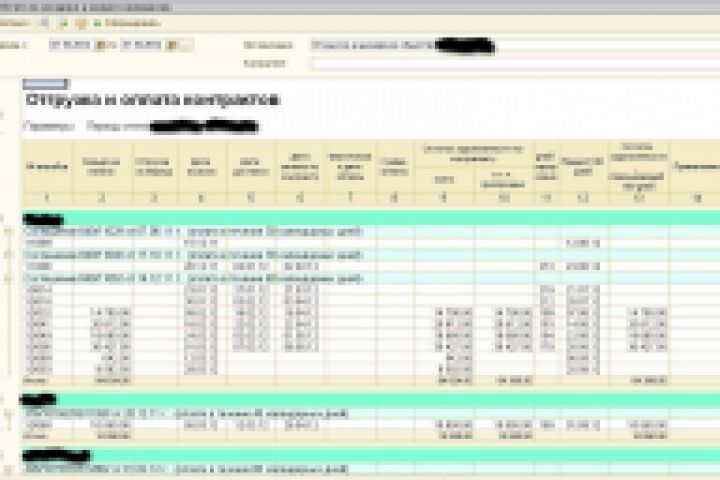
Task: Click the period end date field
Action: [x=143, y=45]
